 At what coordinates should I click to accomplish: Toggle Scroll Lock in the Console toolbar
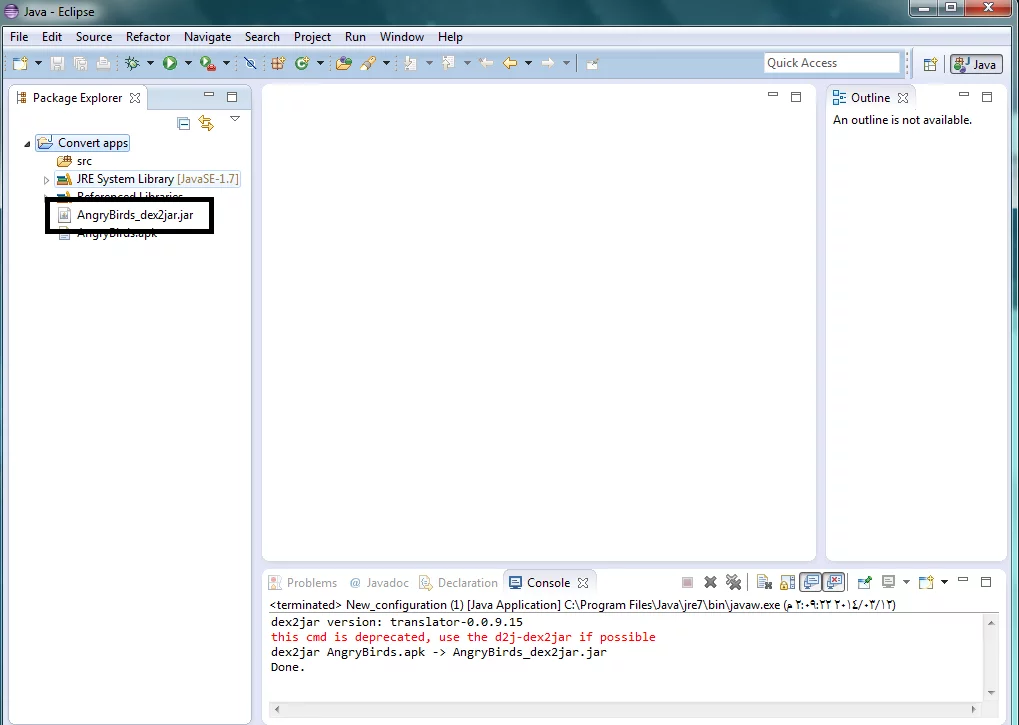point(787,582)
